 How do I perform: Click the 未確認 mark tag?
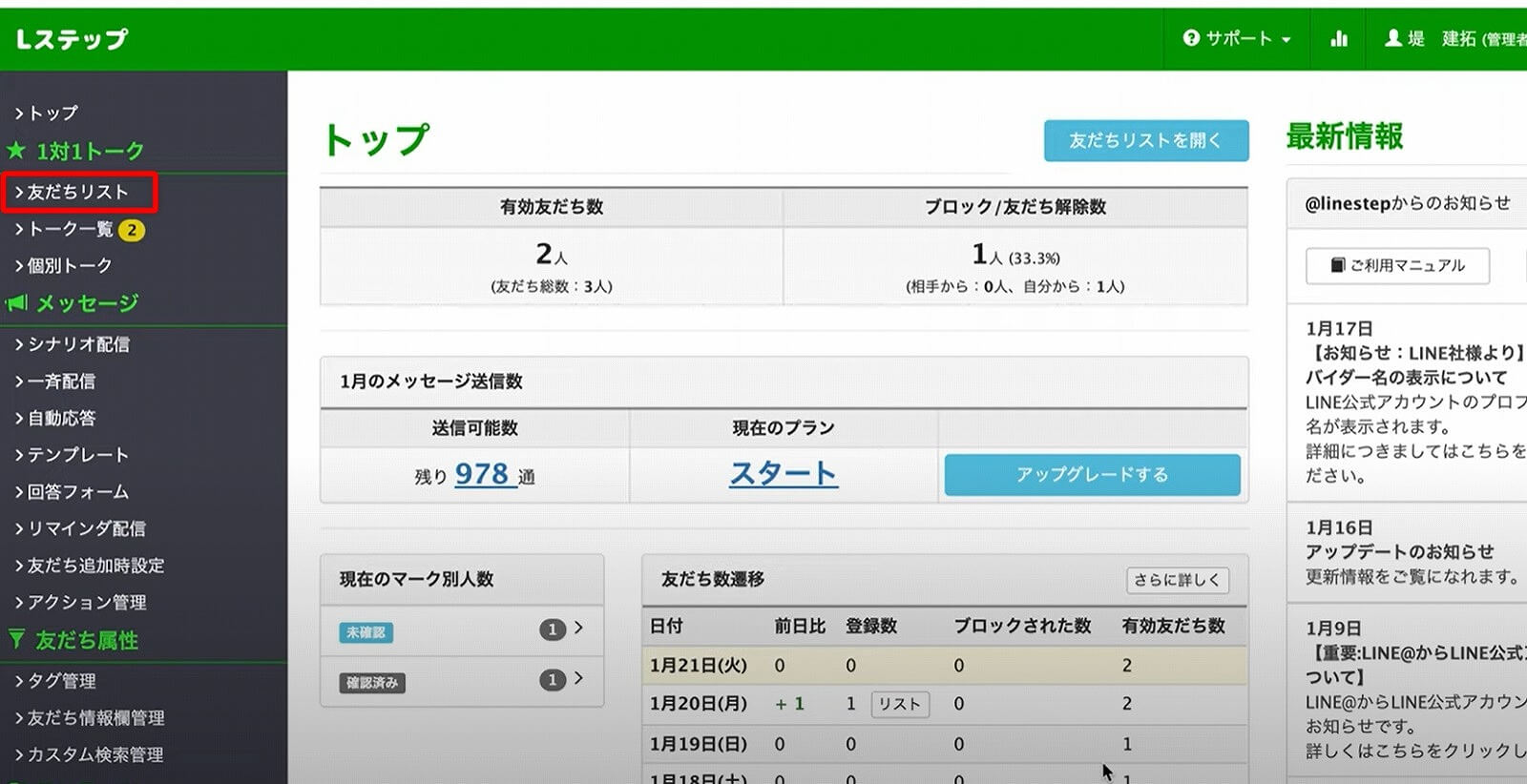pyautogui.click(x=366, y=632)
